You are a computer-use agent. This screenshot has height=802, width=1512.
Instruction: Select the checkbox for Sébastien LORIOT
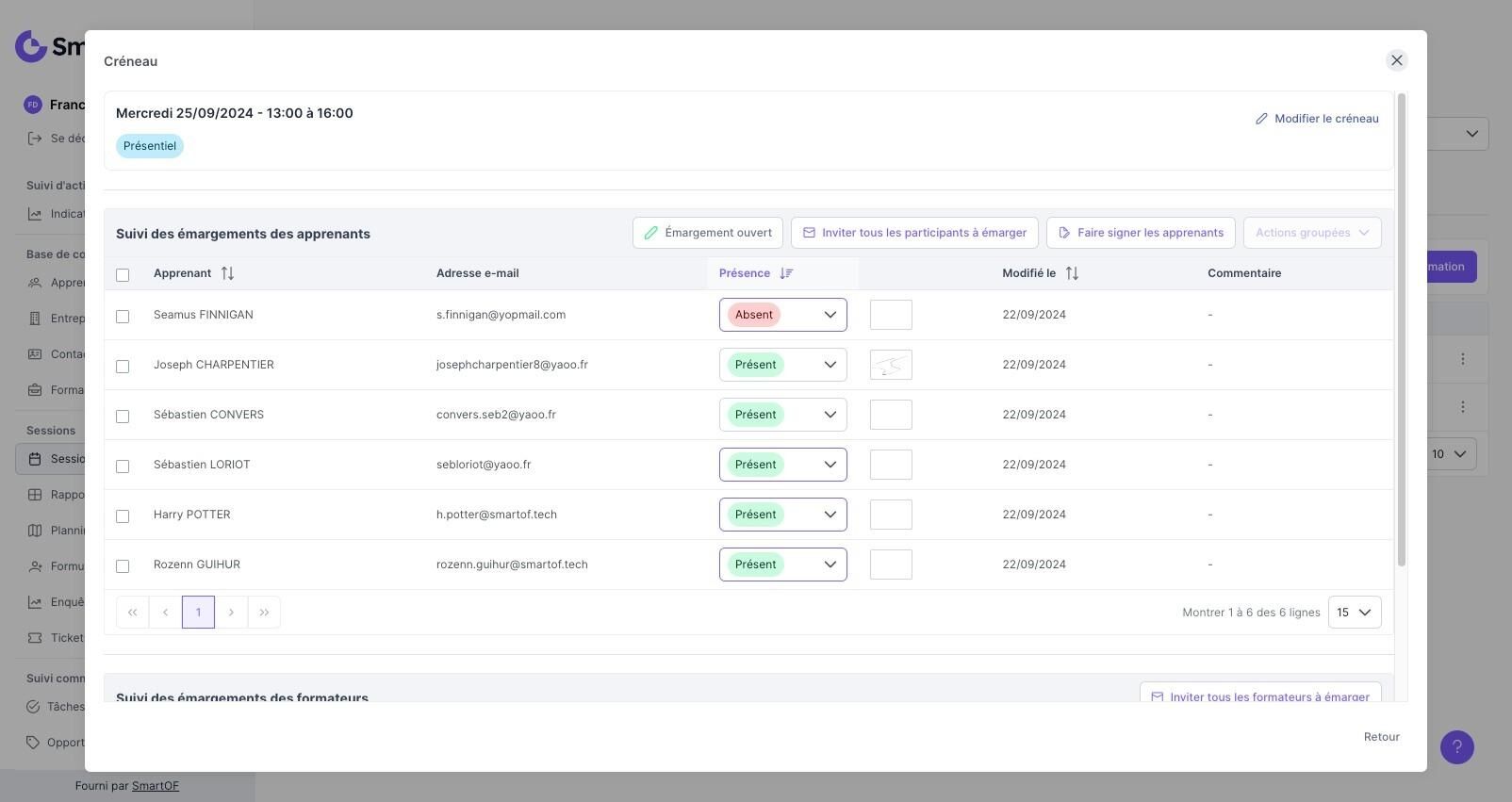[123, 466]
